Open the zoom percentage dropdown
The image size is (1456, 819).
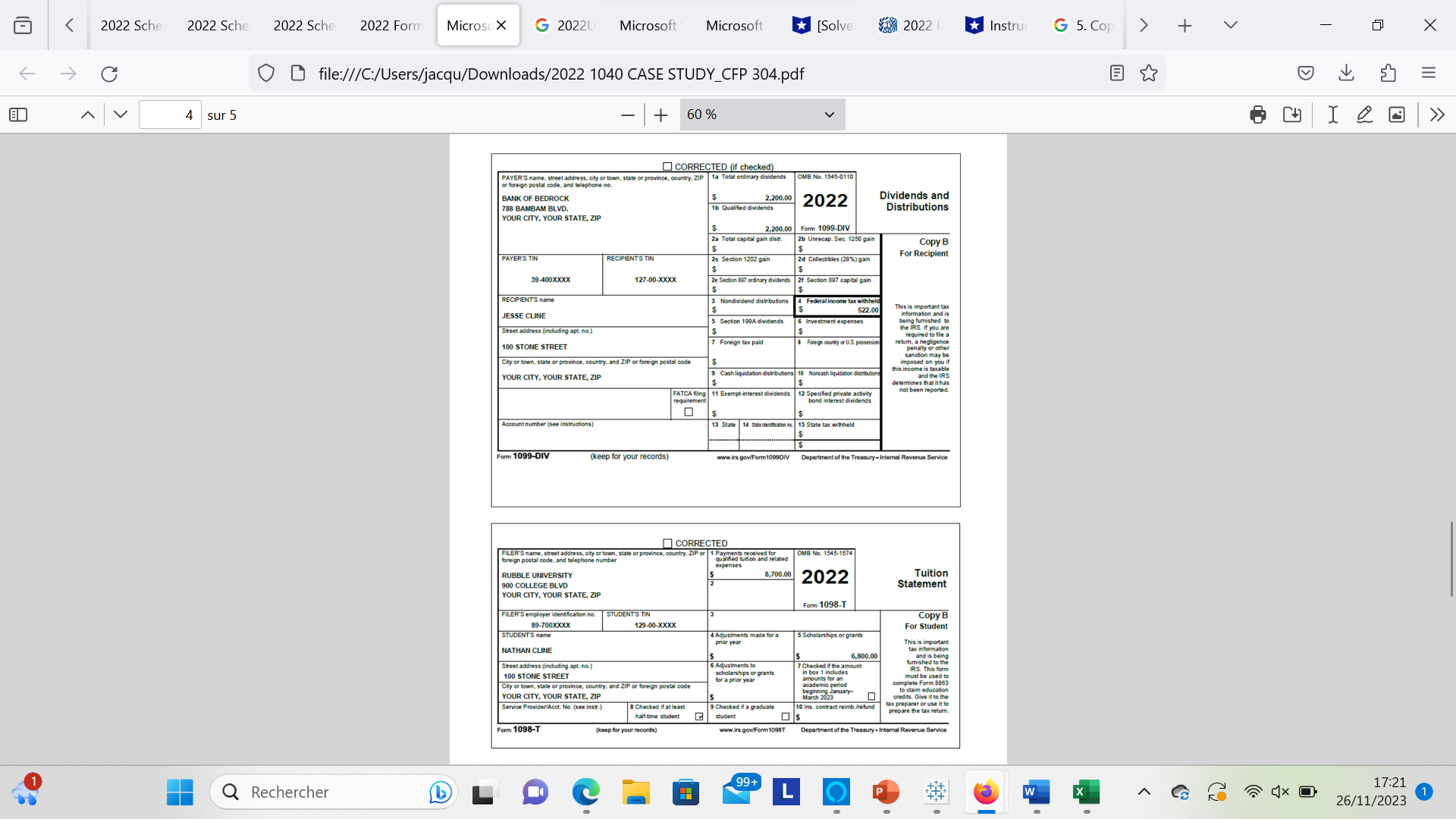[x=761, y=115]
